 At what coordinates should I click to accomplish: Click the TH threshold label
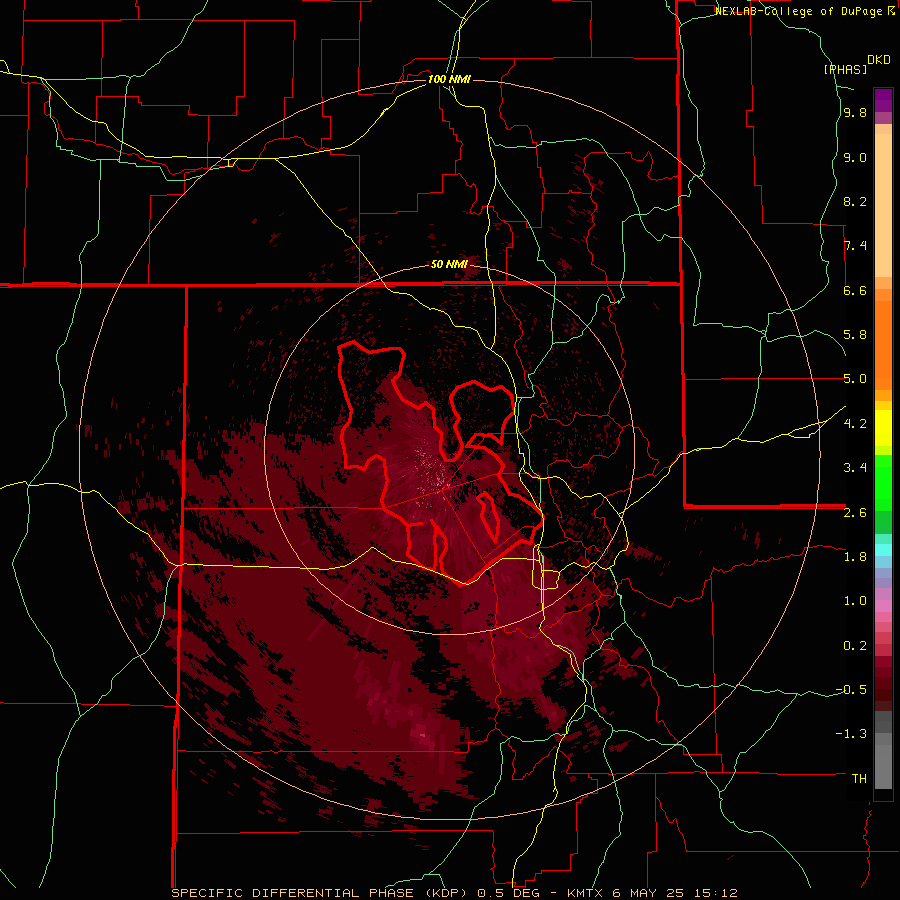pyautogui.click(x=859, y=779)
